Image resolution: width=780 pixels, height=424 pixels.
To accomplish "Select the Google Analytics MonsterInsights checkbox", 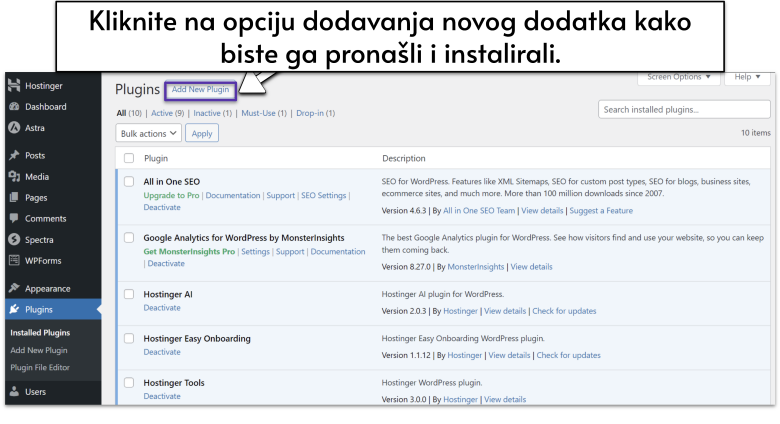I will tap(129, 238).
